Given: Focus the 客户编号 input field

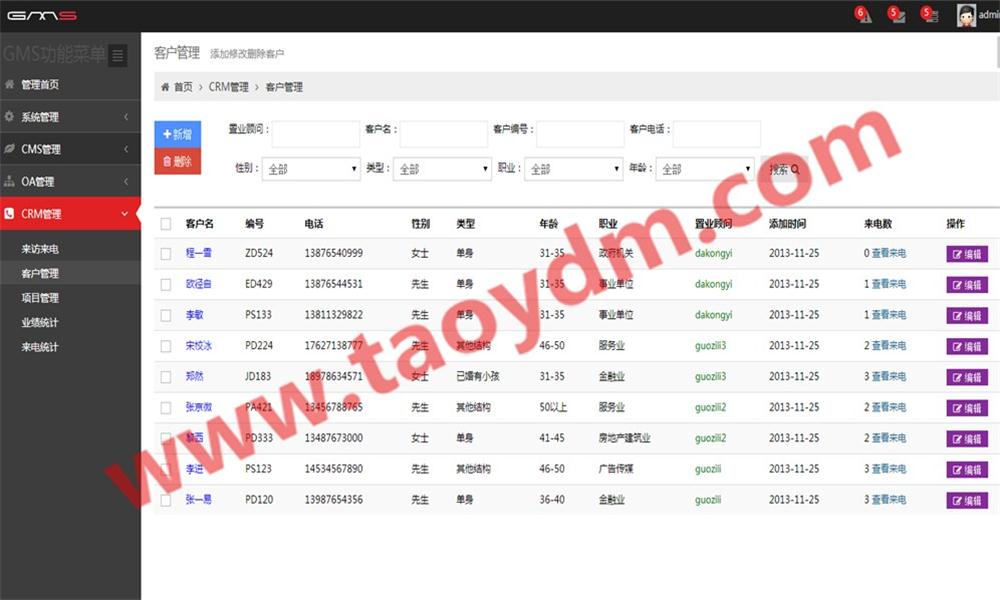Looking at the screenshot, I should [x=580, y=134].
